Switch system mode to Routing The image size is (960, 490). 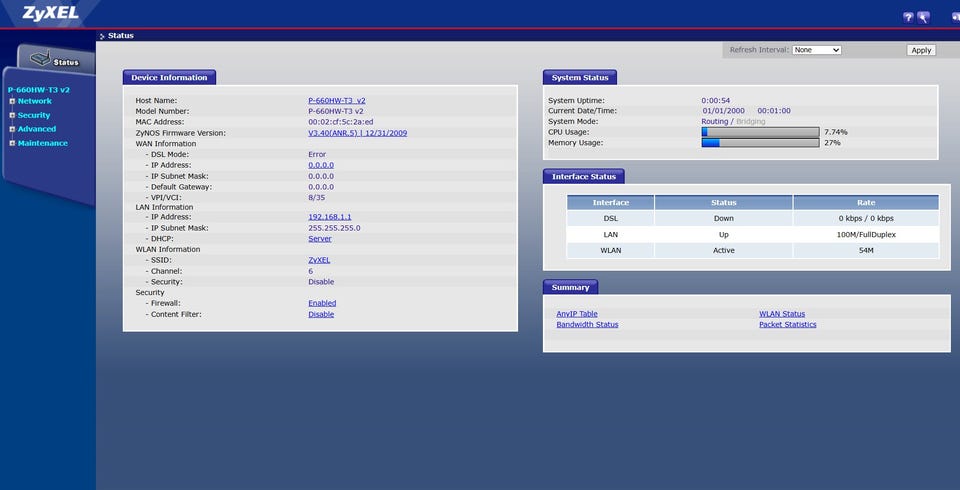714,121
